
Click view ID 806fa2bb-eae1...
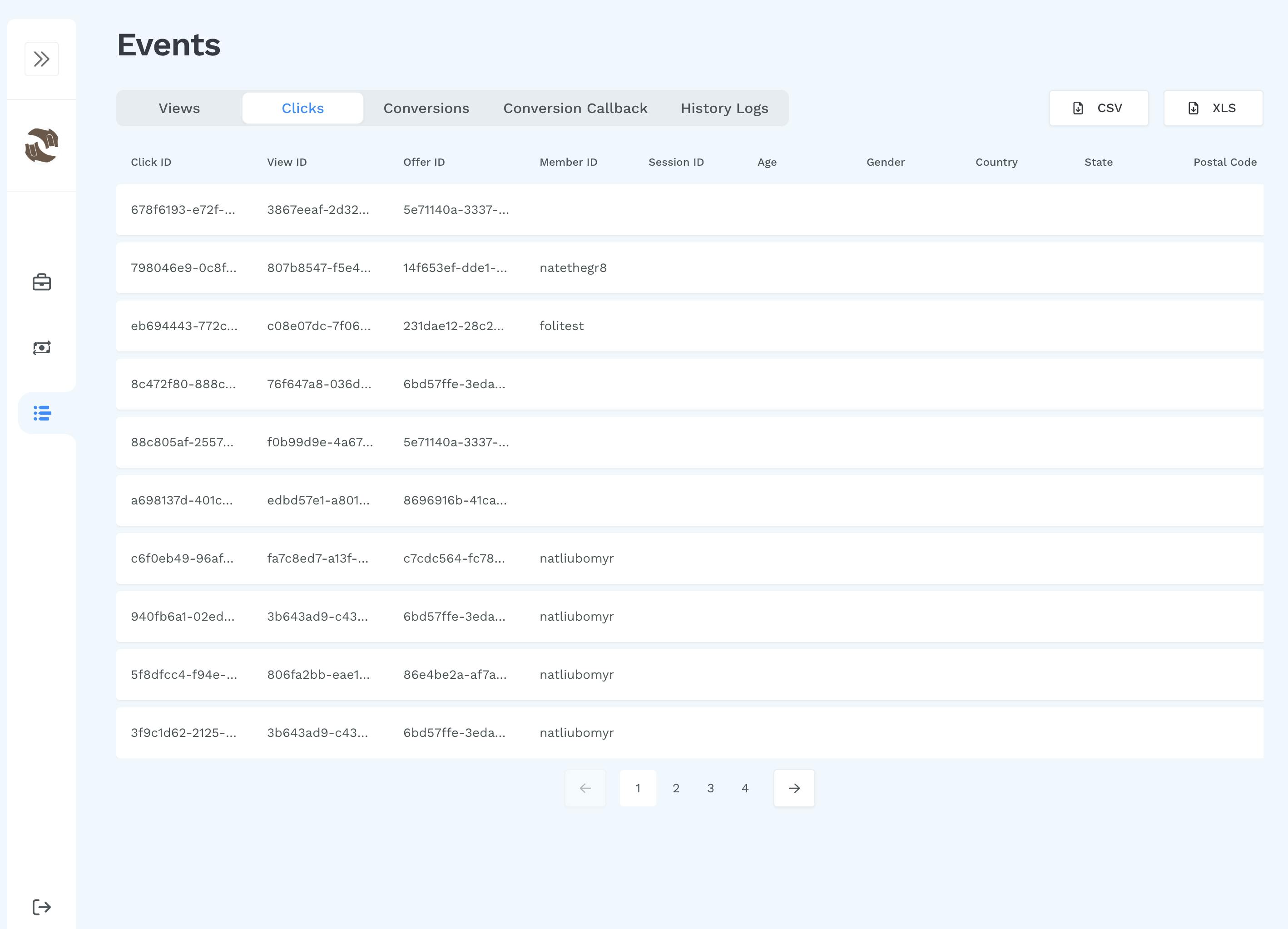(318, 675)
